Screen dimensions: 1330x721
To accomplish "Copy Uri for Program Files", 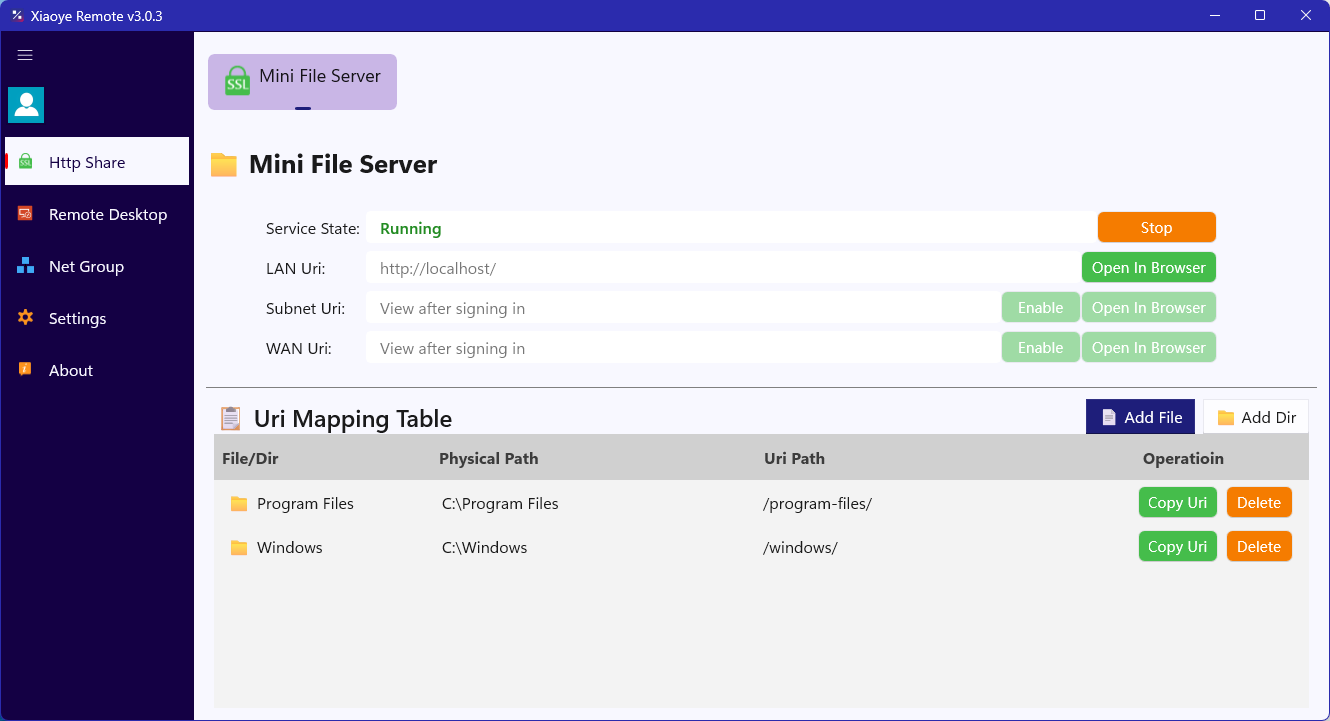I will (1177, 502).
